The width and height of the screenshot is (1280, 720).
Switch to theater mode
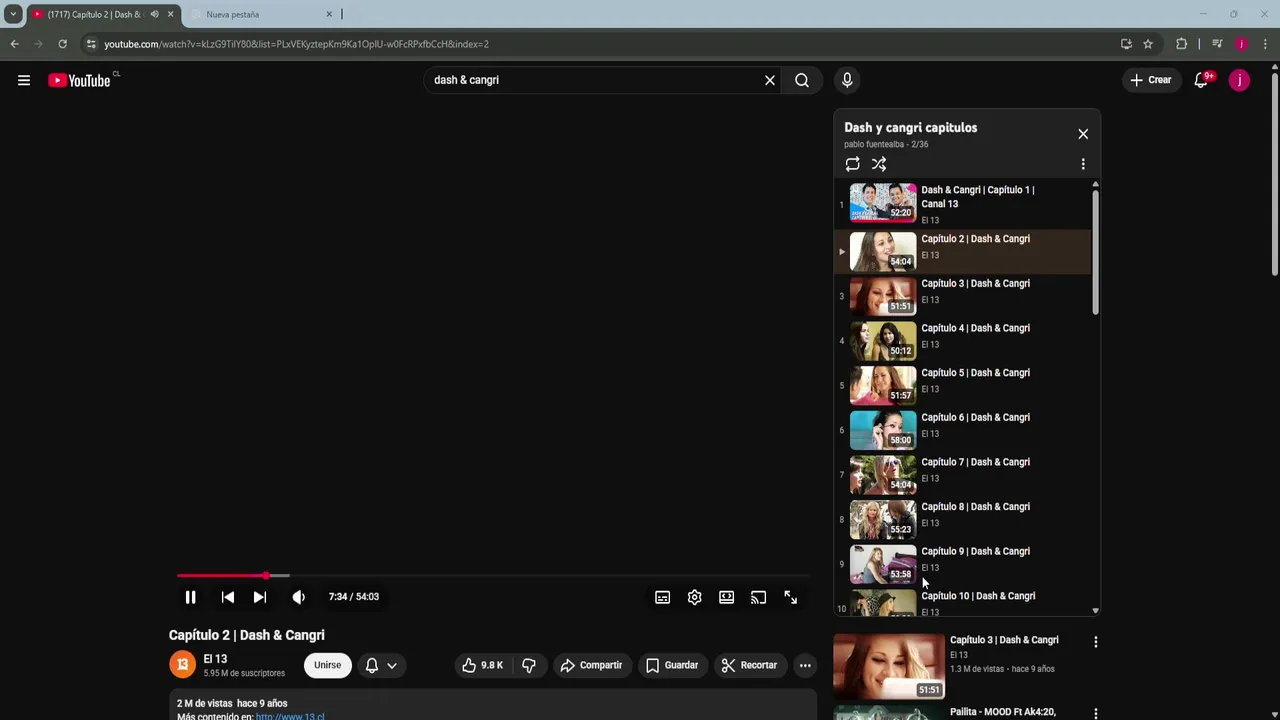(x=727, y=597)
